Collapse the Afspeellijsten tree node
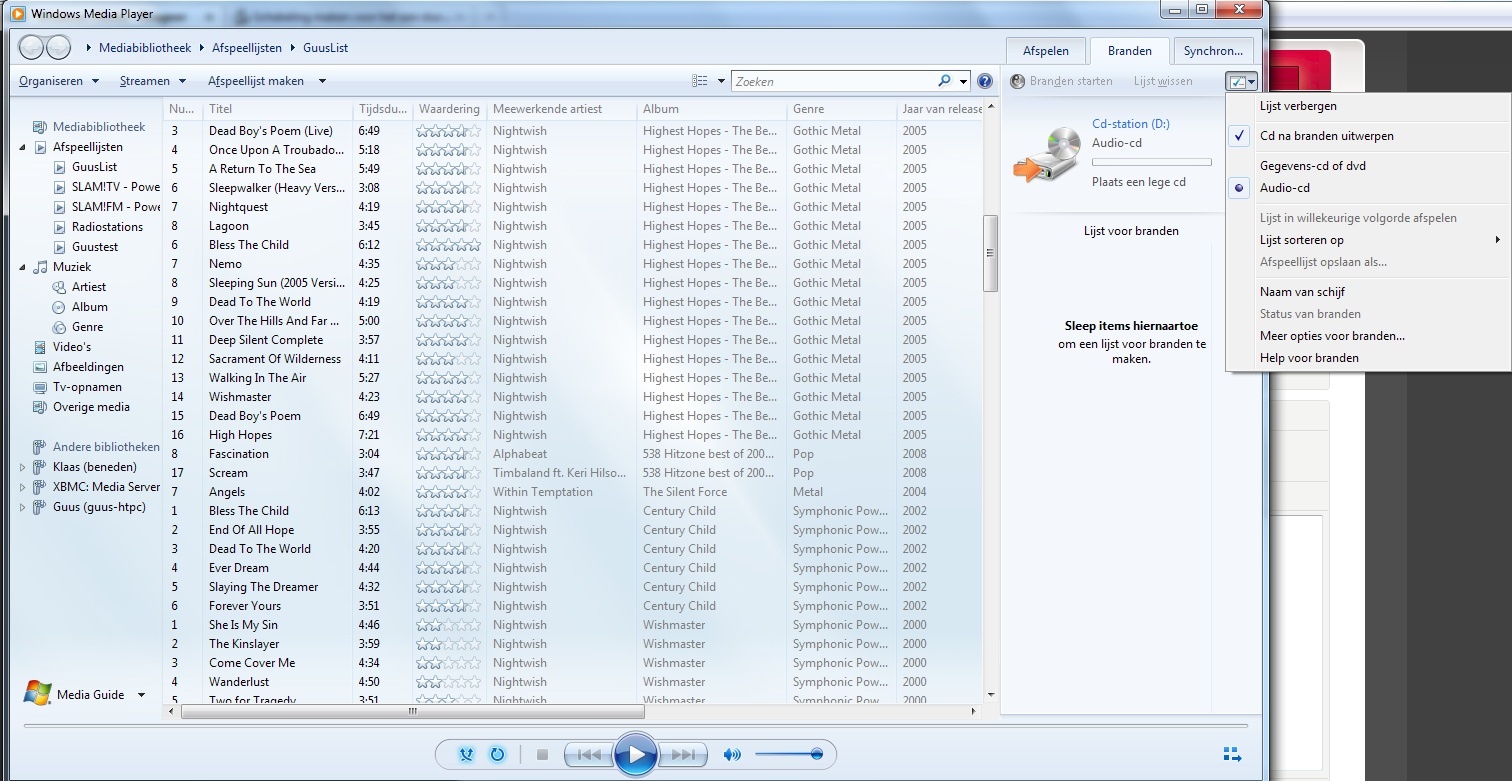This screenshot has height=781, width=1512. click(x=23, y=147)
